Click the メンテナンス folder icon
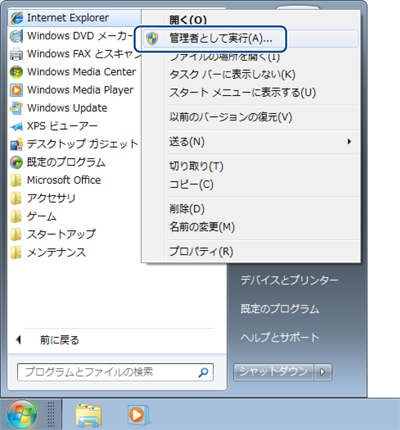Image resolution: width=400 pixels, height=430 pixels. [x=16, y=252]
